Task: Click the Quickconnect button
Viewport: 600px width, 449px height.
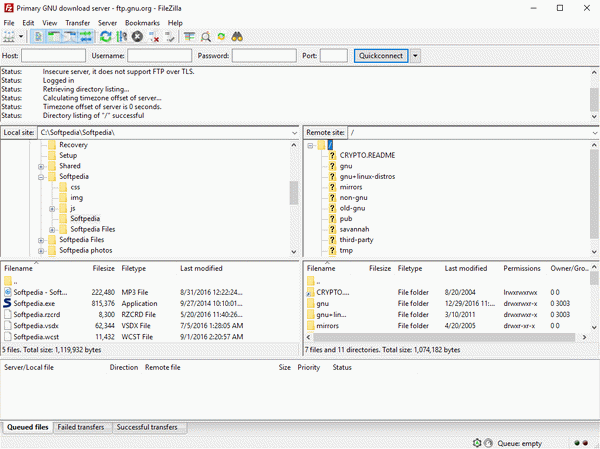Action: point(381,56)
